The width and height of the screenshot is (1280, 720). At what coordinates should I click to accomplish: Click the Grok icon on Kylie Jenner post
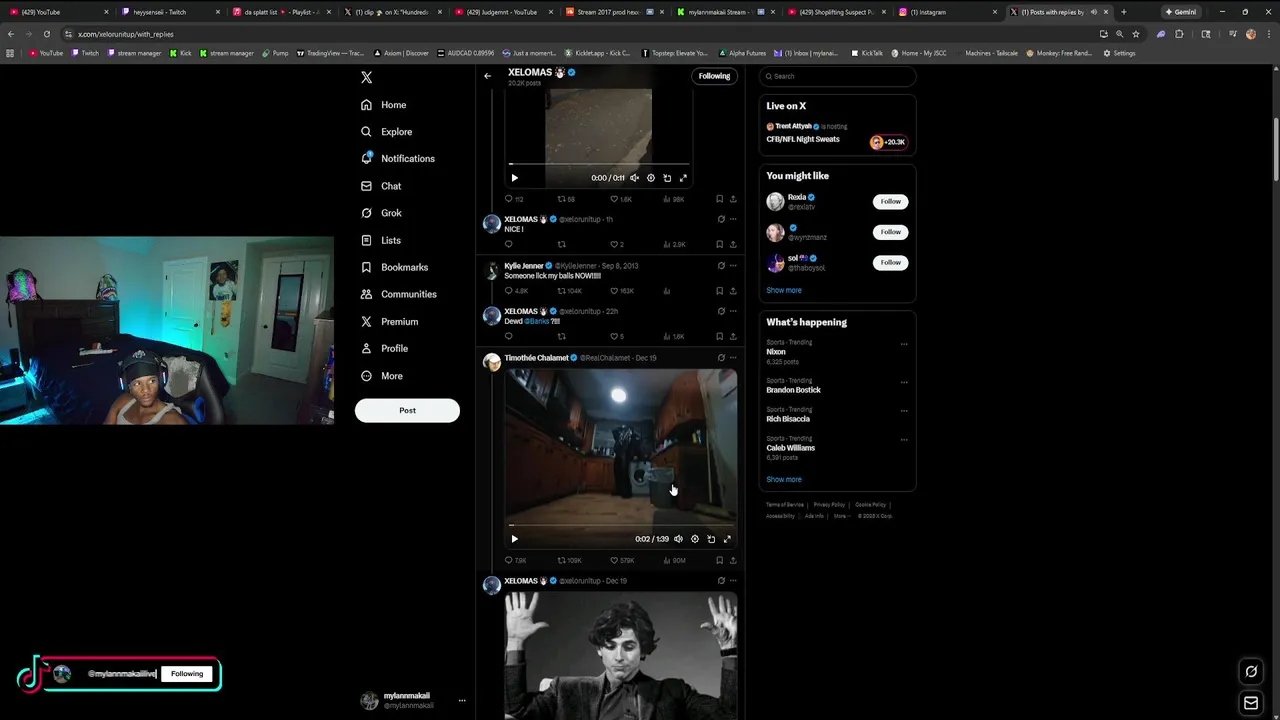click(x=721, y=266)
